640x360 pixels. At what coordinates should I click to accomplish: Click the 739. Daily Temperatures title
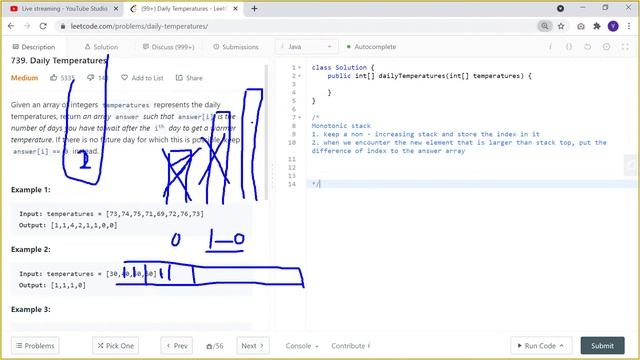coord(59,60)
